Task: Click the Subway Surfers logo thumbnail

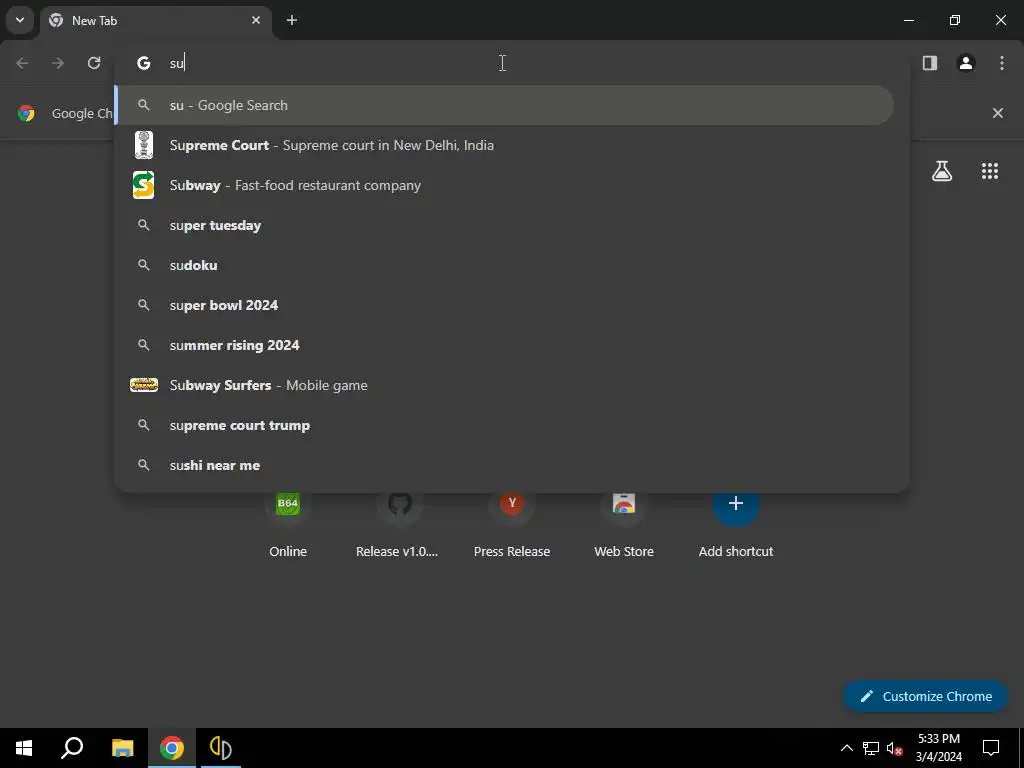Action: (x=144, y=385)
